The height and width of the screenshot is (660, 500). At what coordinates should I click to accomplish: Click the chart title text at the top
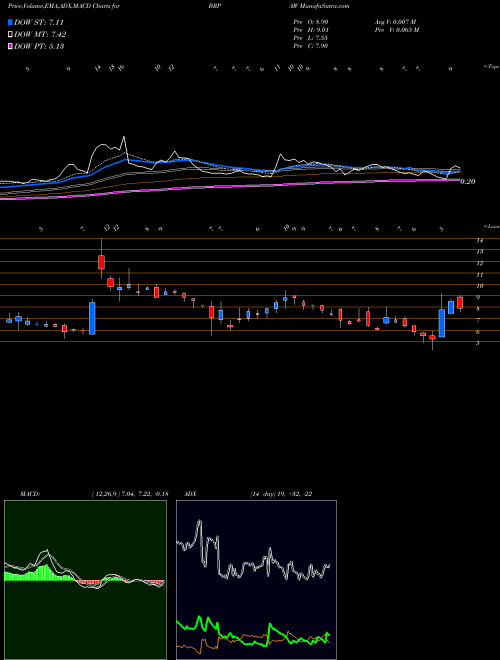click(x=64, y=6)
